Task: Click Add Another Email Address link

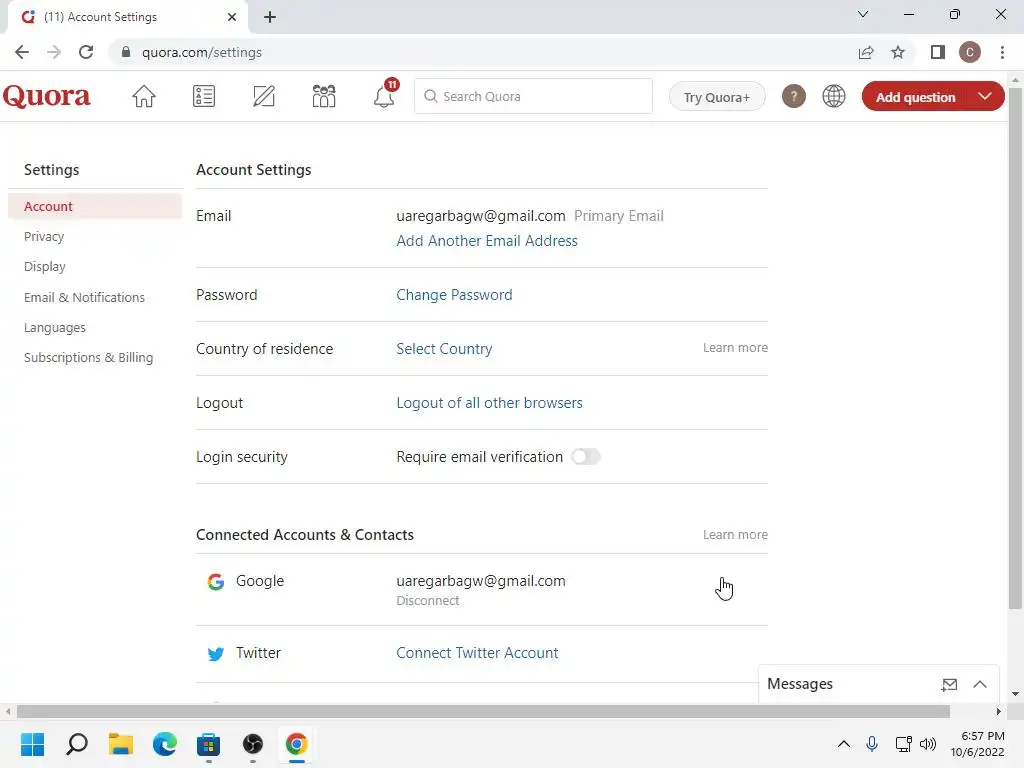Action: pos(487,241)
